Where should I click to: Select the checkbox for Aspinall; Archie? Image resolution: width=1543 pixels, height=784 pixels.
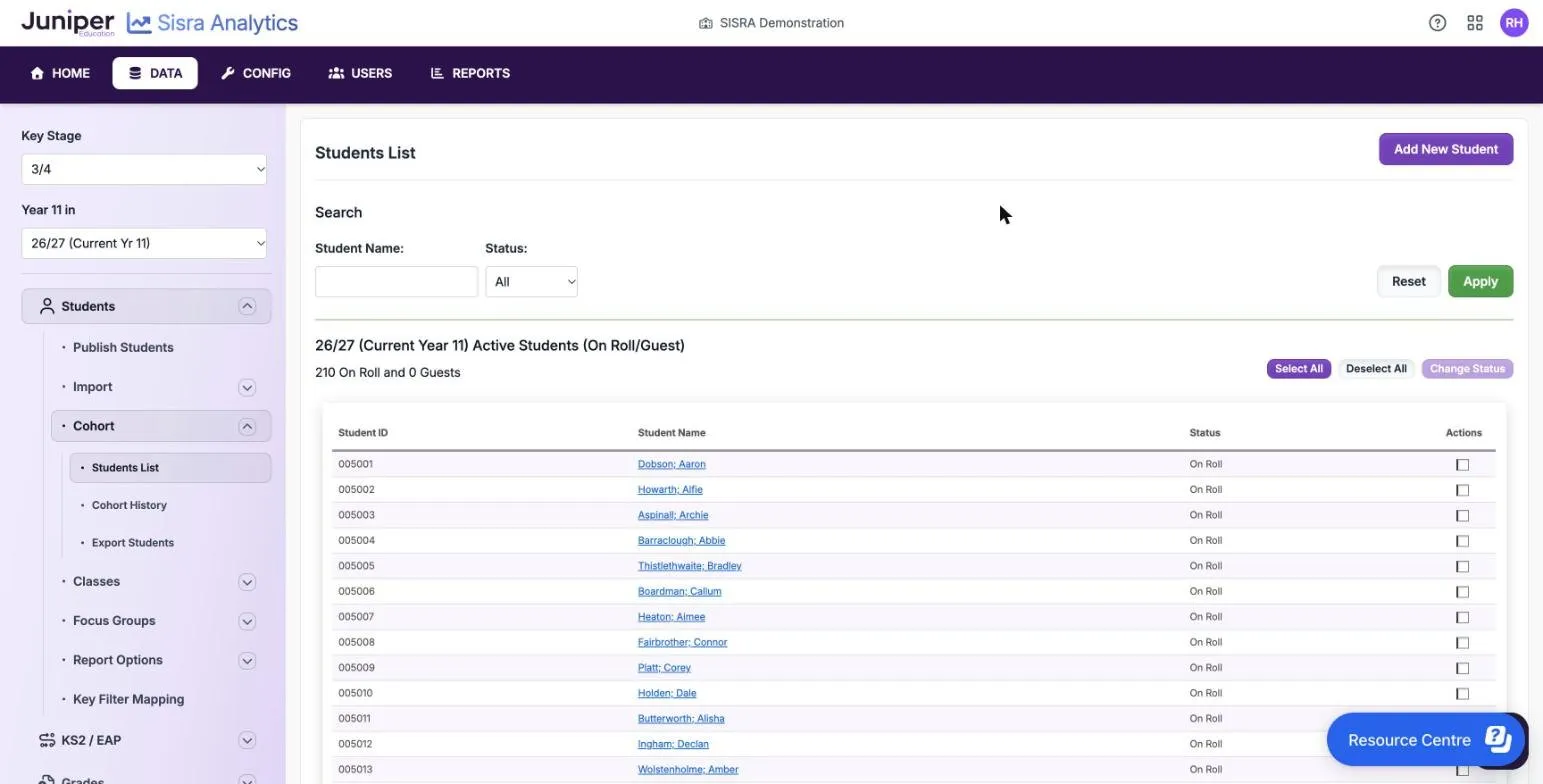point(1462,516)
